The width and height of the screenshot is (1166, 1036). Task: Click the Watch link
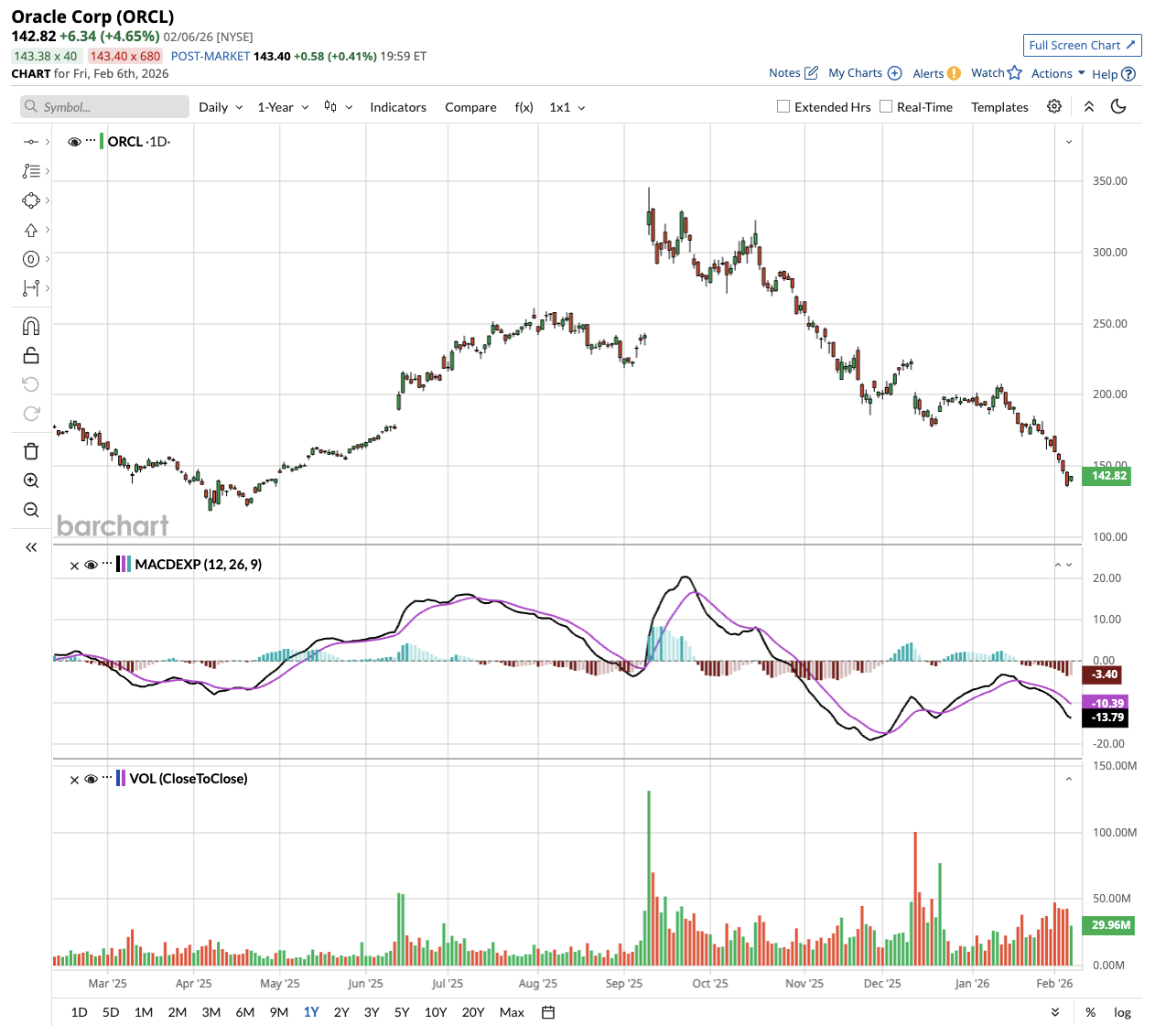988,73
